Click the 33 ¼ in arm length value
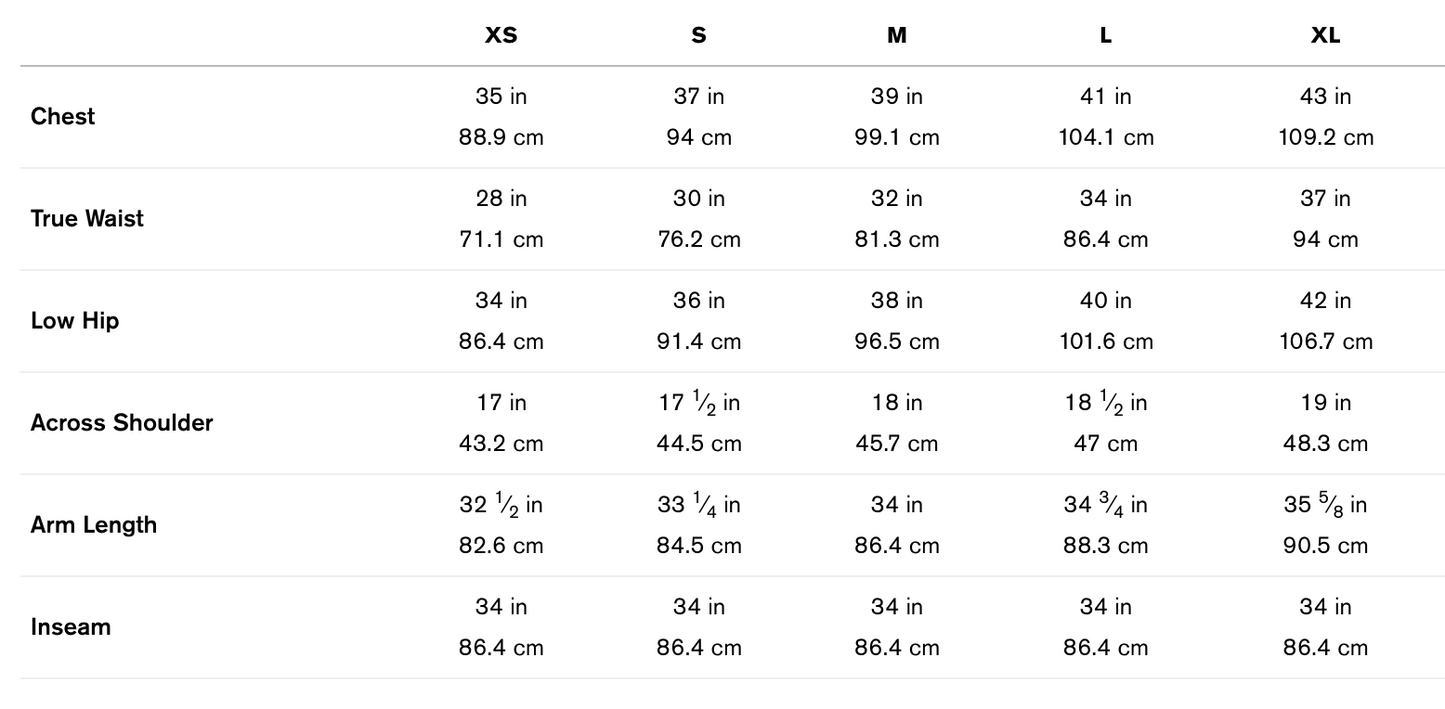This screenshot has height=709, width=1445. click(698, 504)
